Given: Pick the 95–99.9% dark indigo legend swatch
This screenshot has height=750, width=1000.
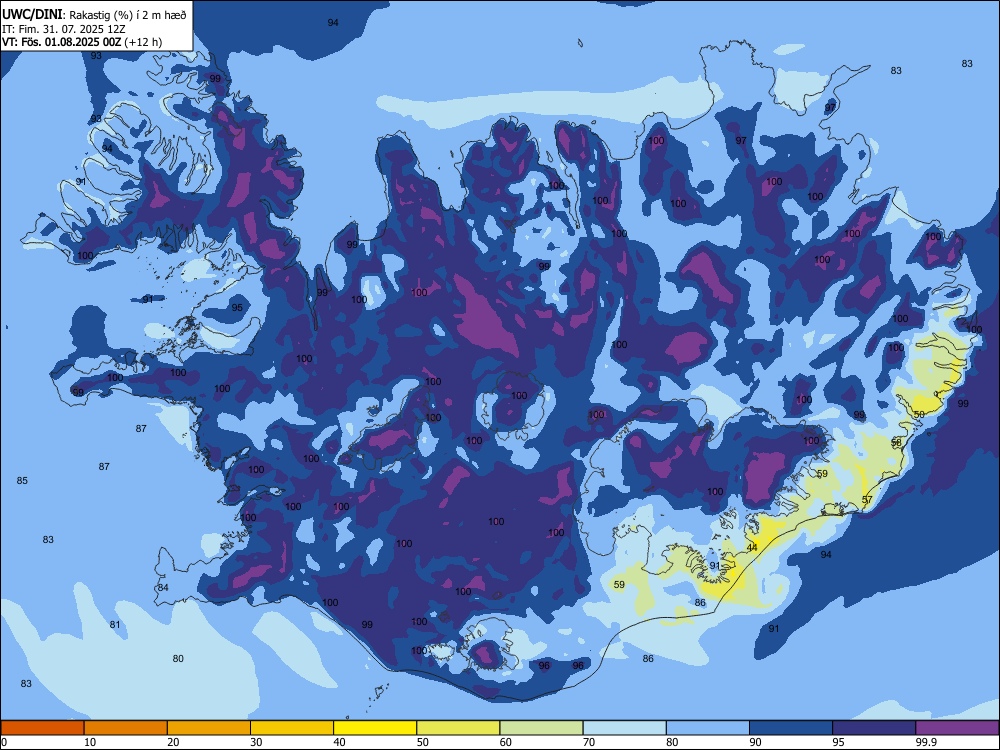Looking at the screenshot, I should click(874, 728).
